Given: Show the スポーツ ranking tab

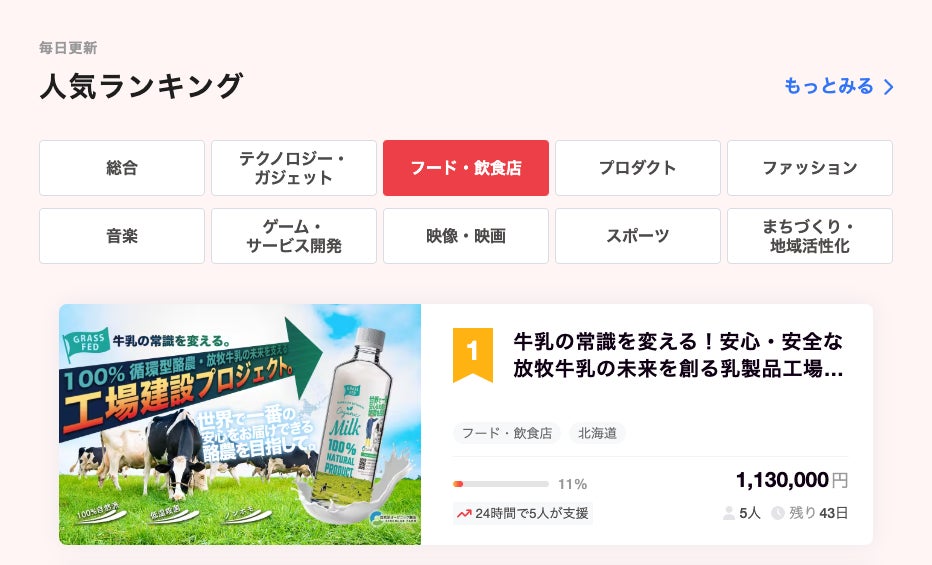Looking at the screenshot, I should tap(638, 236).
